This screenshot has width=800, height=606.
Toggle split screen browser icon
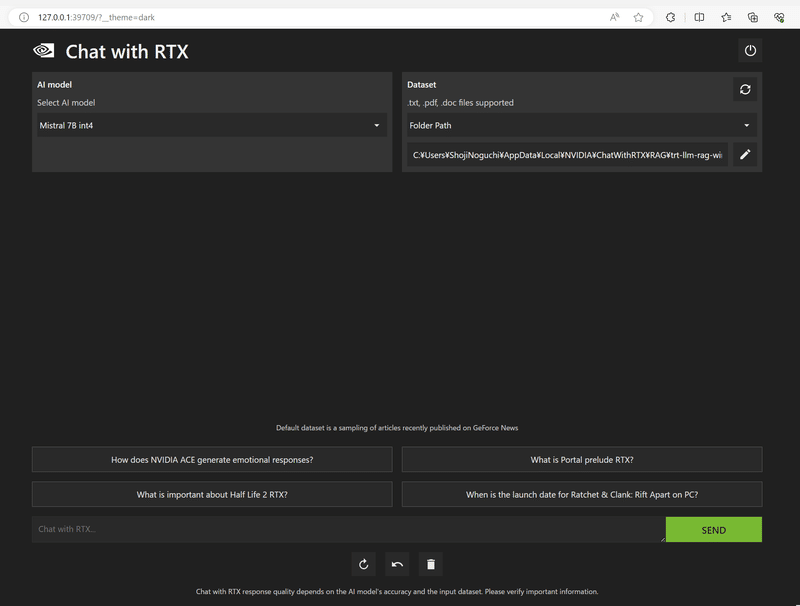pos(699,17)
